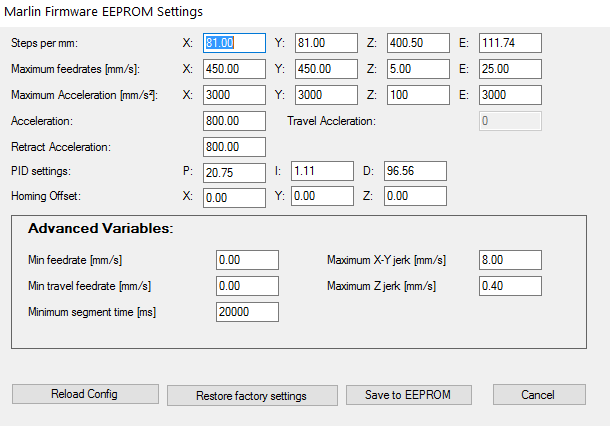Click Restore factory settings button

click(252, 396)
